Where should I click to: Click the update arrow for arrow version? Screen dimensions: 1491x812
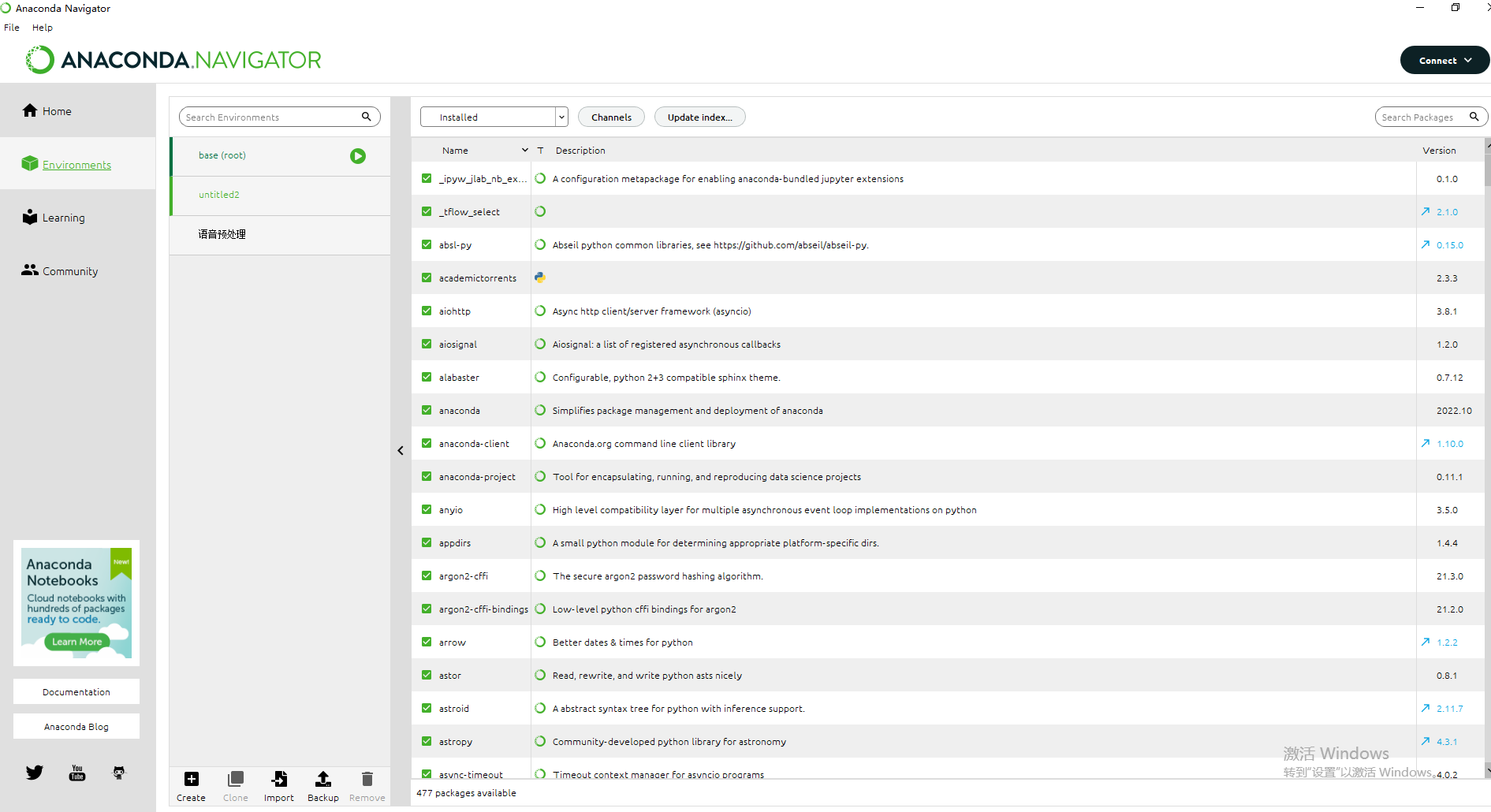coord(1426,642)
